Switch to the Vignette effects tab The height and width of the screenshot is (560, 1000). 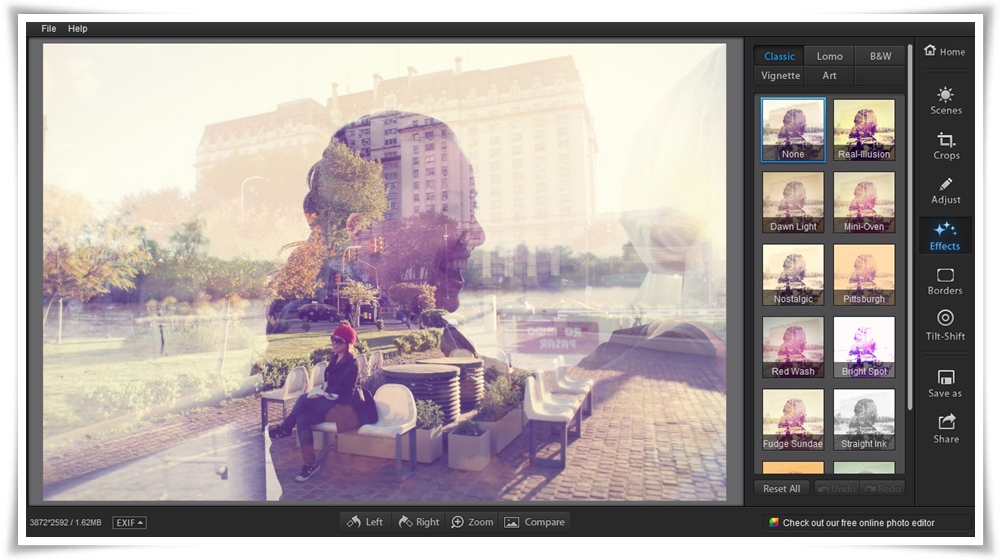(780, 75)
